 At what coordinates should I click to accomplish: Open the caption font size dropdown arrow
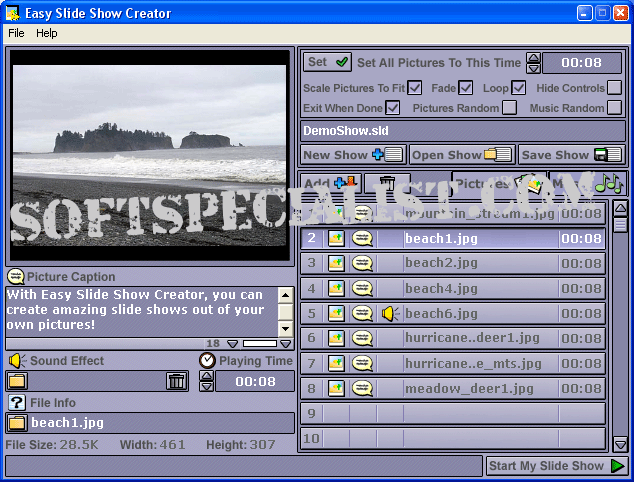(x=232, y=344)
